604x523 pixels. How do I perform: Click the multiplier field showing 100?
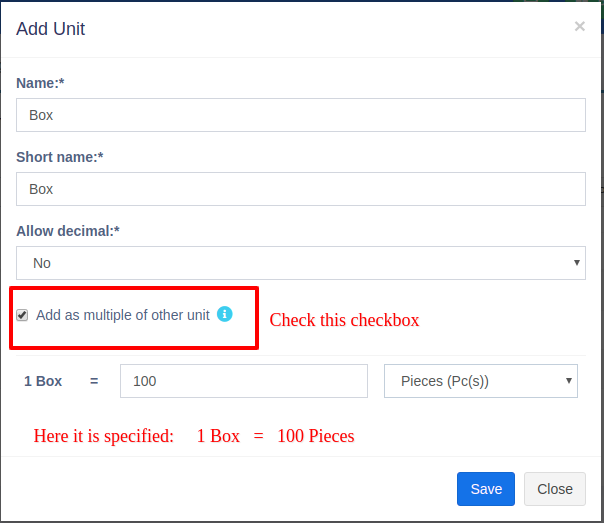[x=243, y=381]
